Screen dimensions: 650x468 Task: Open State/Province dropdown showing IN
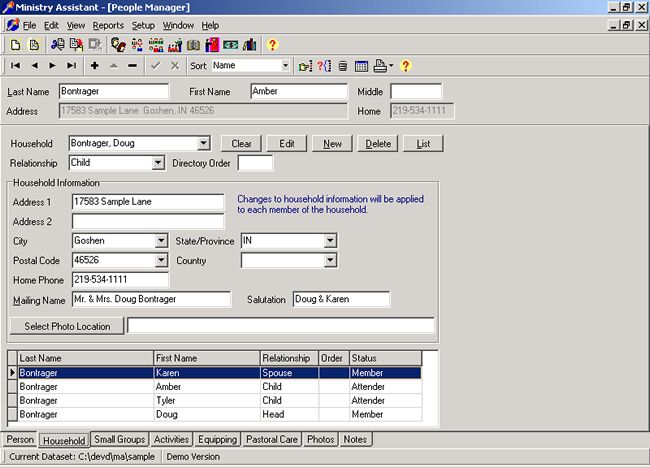click(330, 241)
